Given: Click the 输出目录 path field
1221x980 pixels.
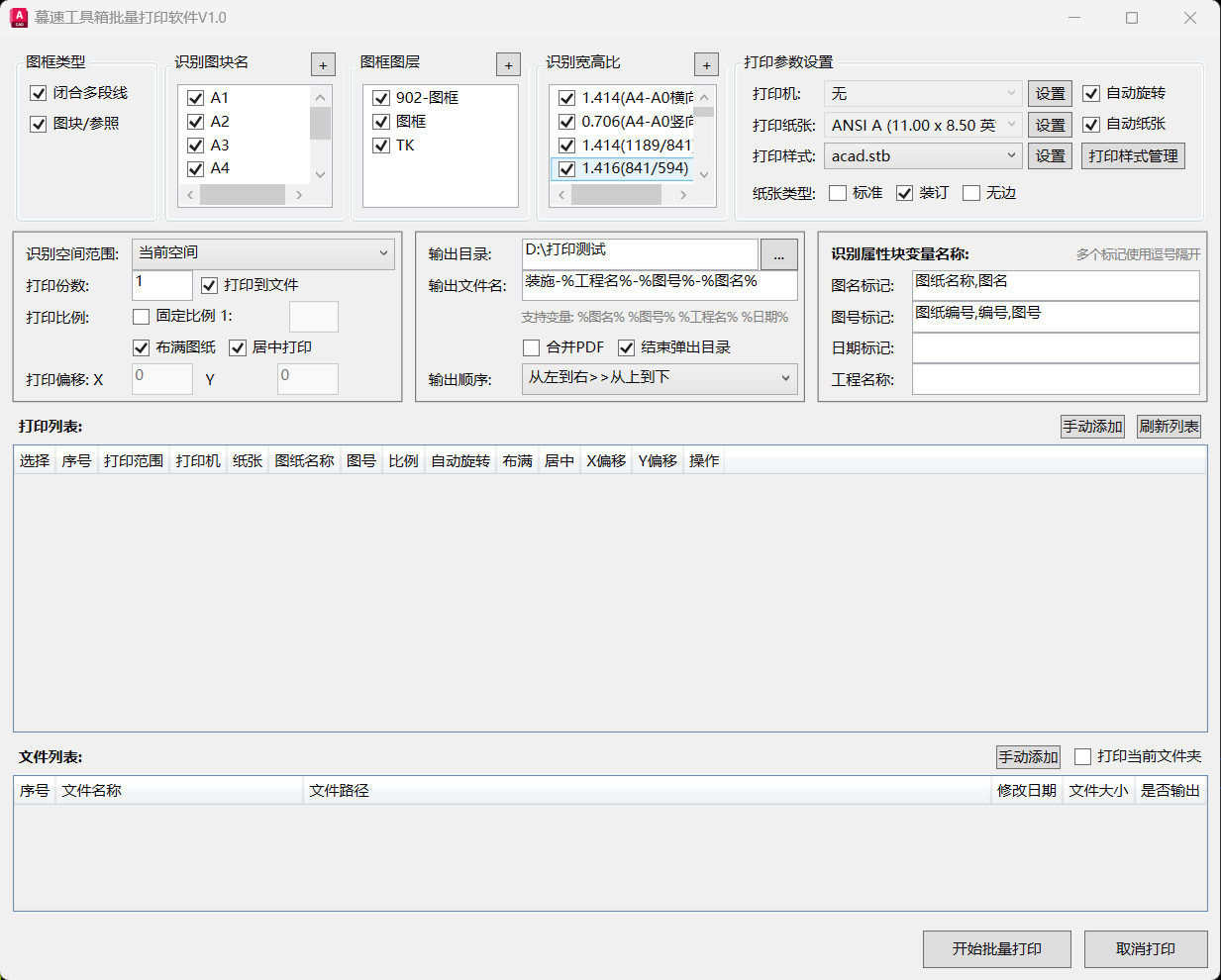Looking at the screenshot, I should [640, 253].
